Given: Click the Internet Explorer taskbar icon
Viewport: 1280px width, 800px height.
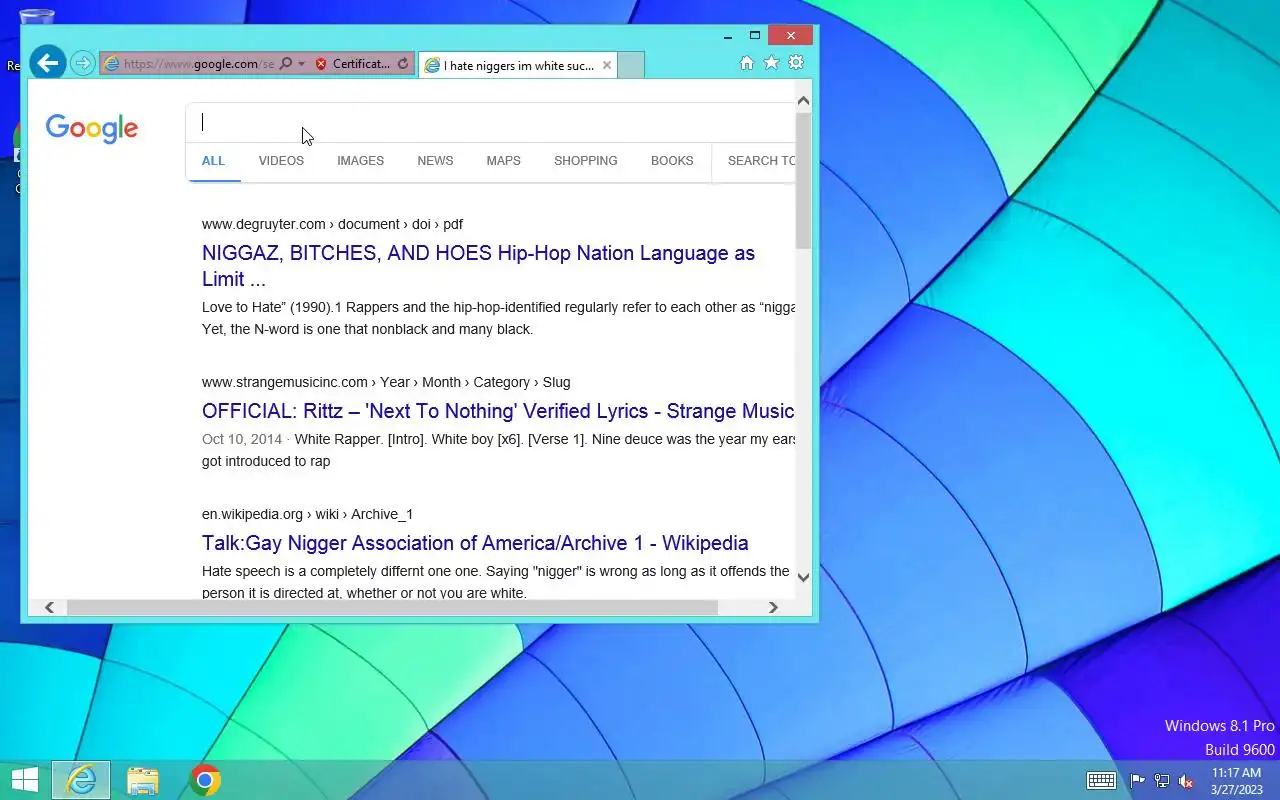Looking at the screenshot, I should tap(81, 780).
